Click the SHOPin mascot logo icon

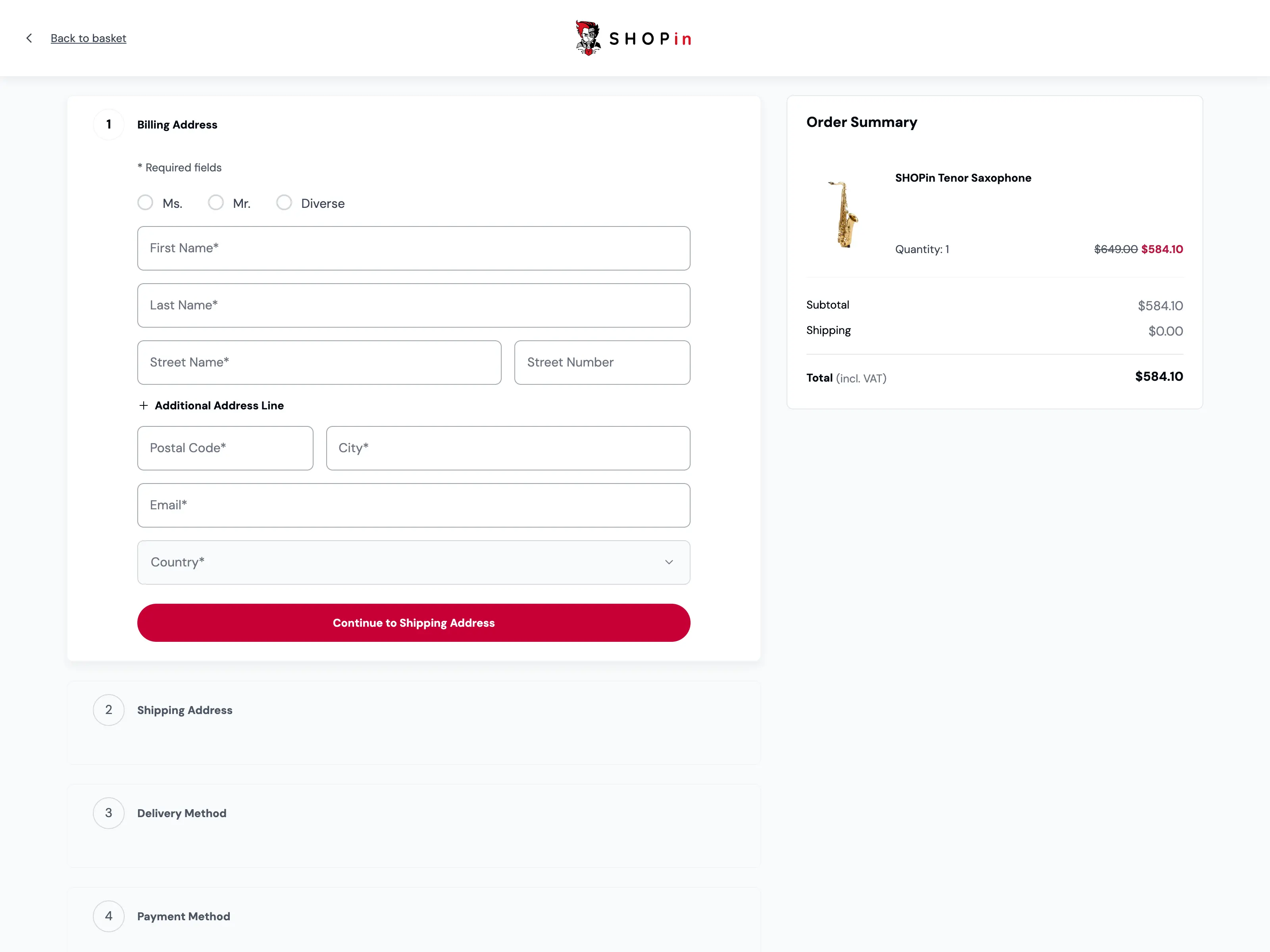(x=588, y=38)
